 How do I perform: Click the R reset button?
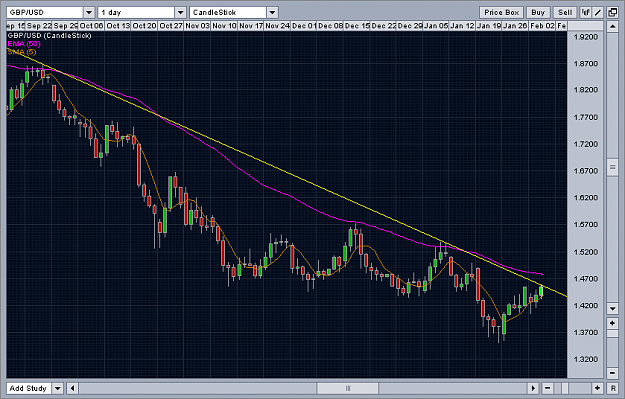[612, 388]
